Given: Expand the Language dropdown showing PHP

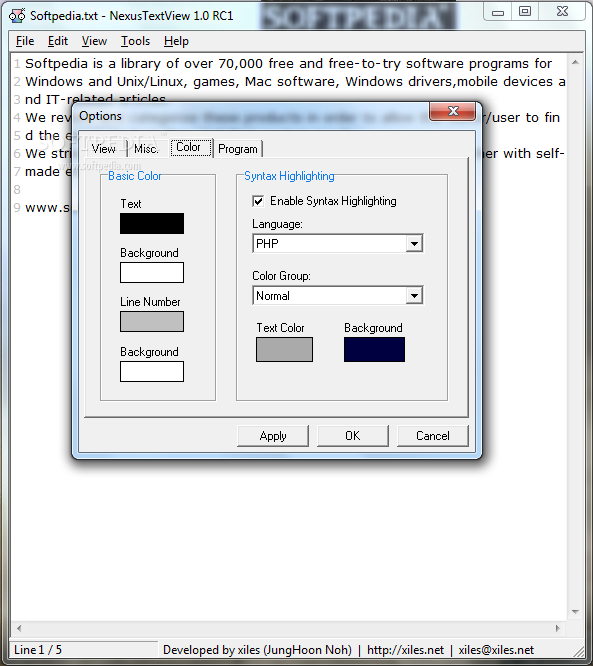Looking at the screenshot, I should pyautogui.click(x=414, y=244).
